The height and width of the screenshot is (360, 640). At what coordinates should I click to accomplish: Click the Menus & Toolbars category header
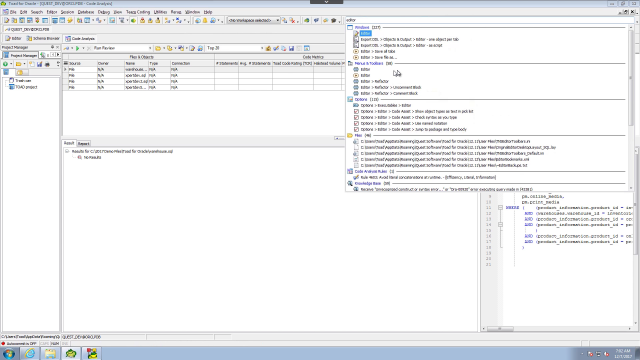pyautogui.click(x=369, y=64)
